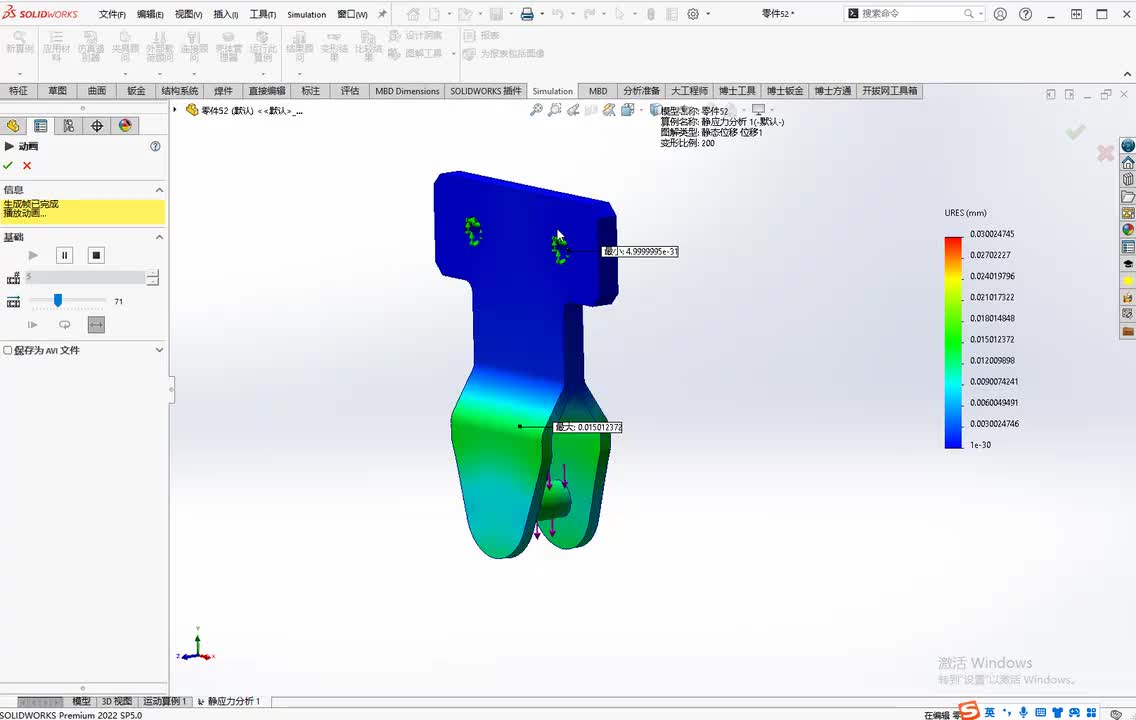The height and width of the screenshot is (720, 1136).
Task: Switch to the 草图 tab
Action: [57, 91]
